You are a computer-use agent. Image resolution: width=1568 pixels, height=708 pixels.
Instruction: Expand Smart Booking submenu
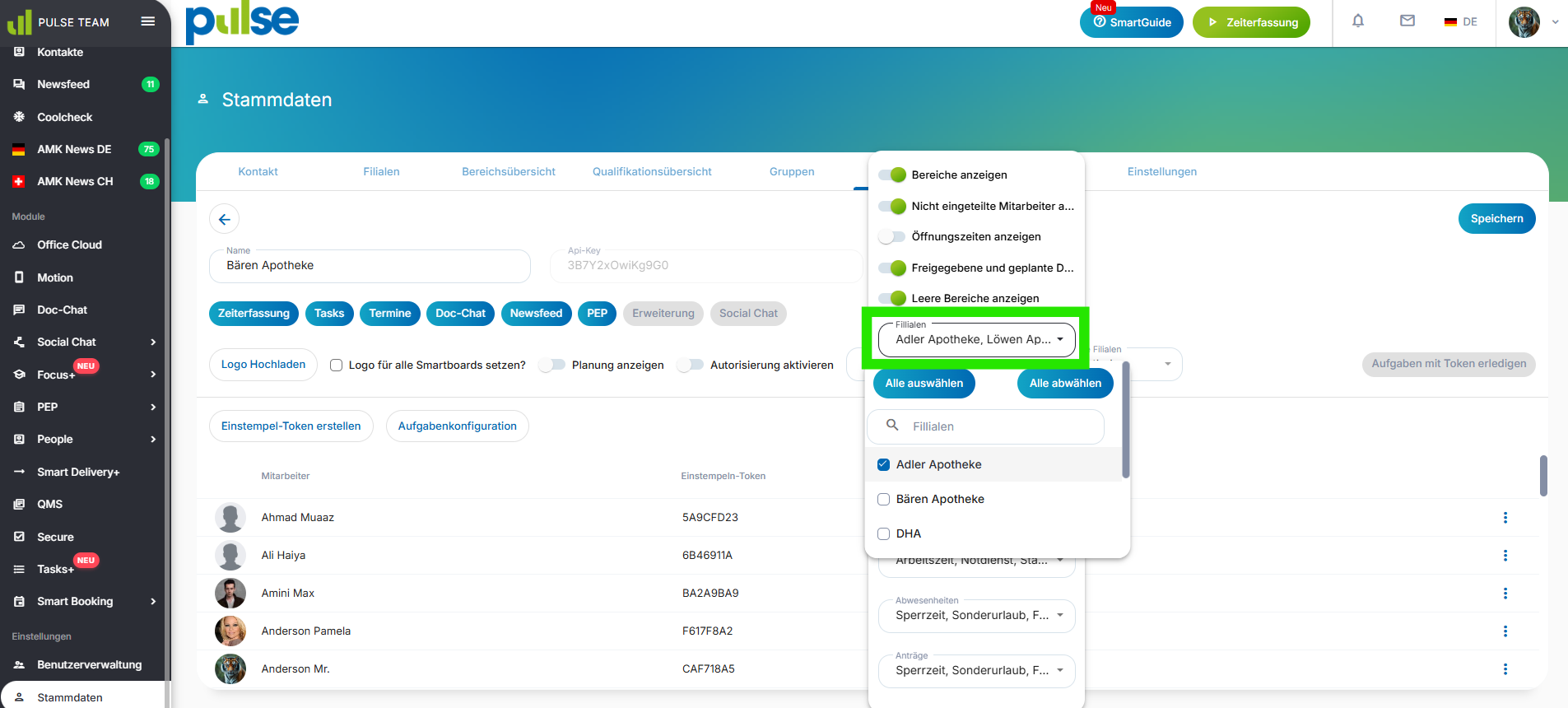[x=153, y=601]
